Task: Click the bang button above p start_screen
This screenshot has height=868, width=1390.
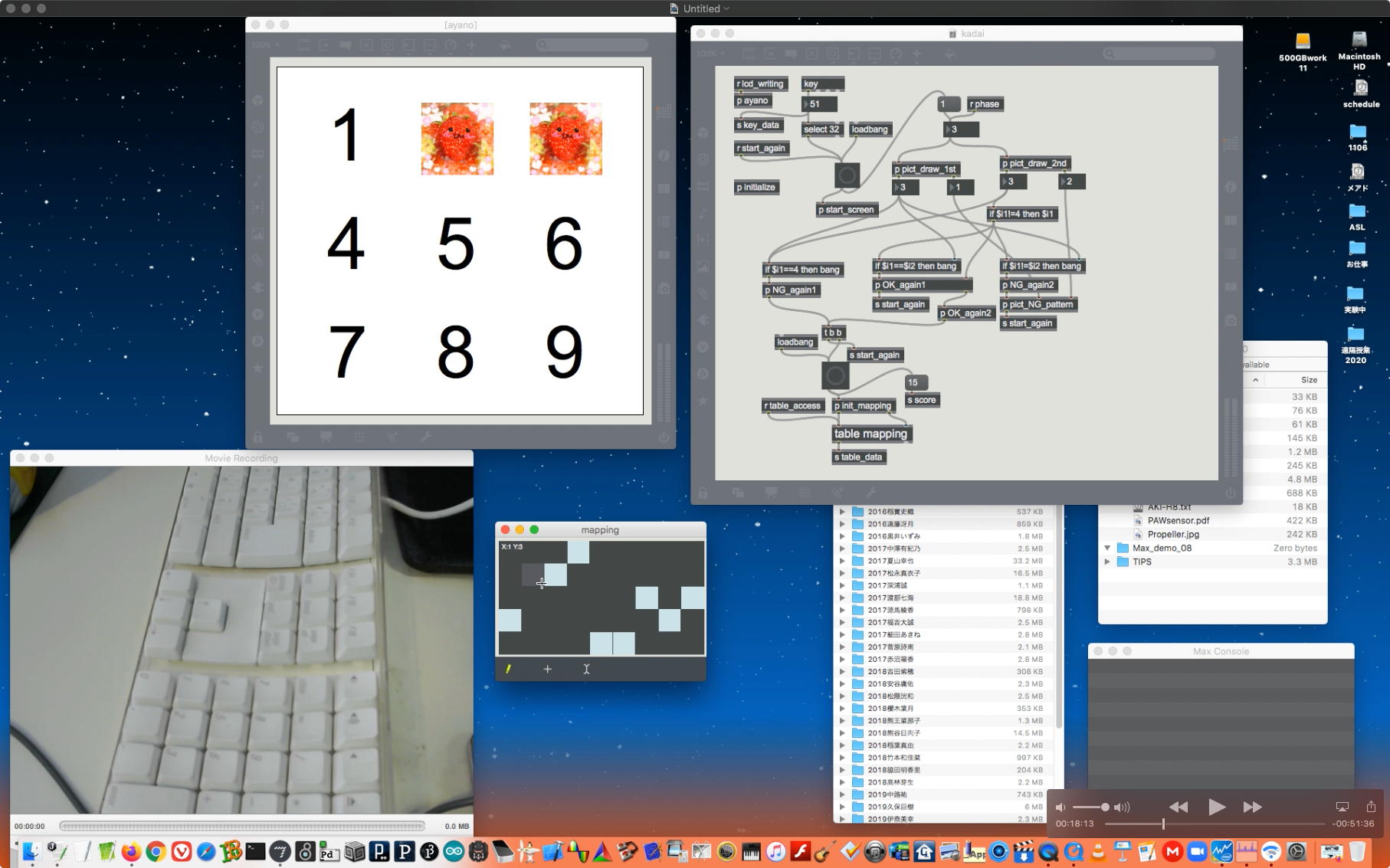Action: tap(847, 175)
